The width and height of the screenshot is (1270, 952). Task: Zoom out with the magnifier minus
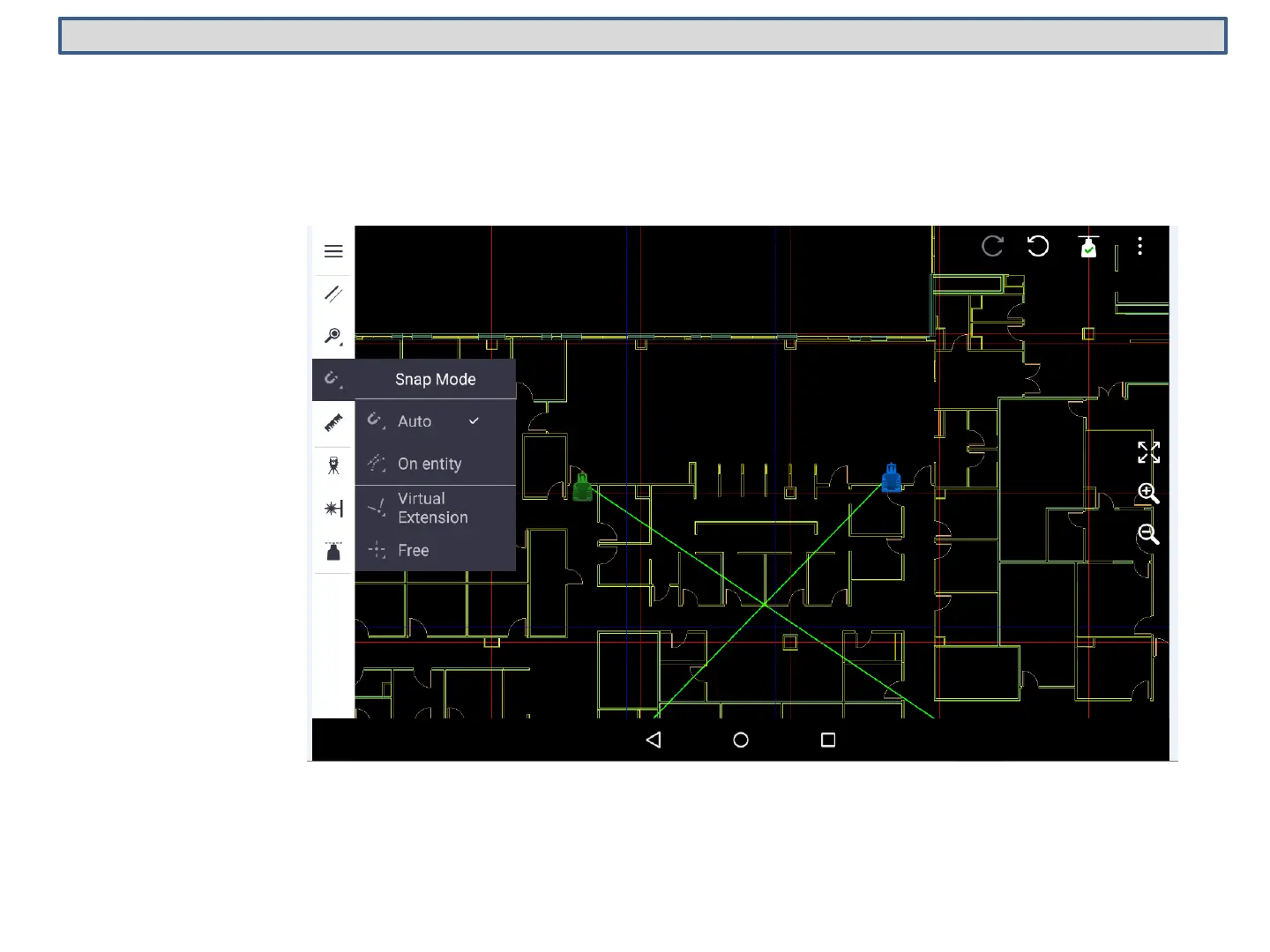[1148, 534]
